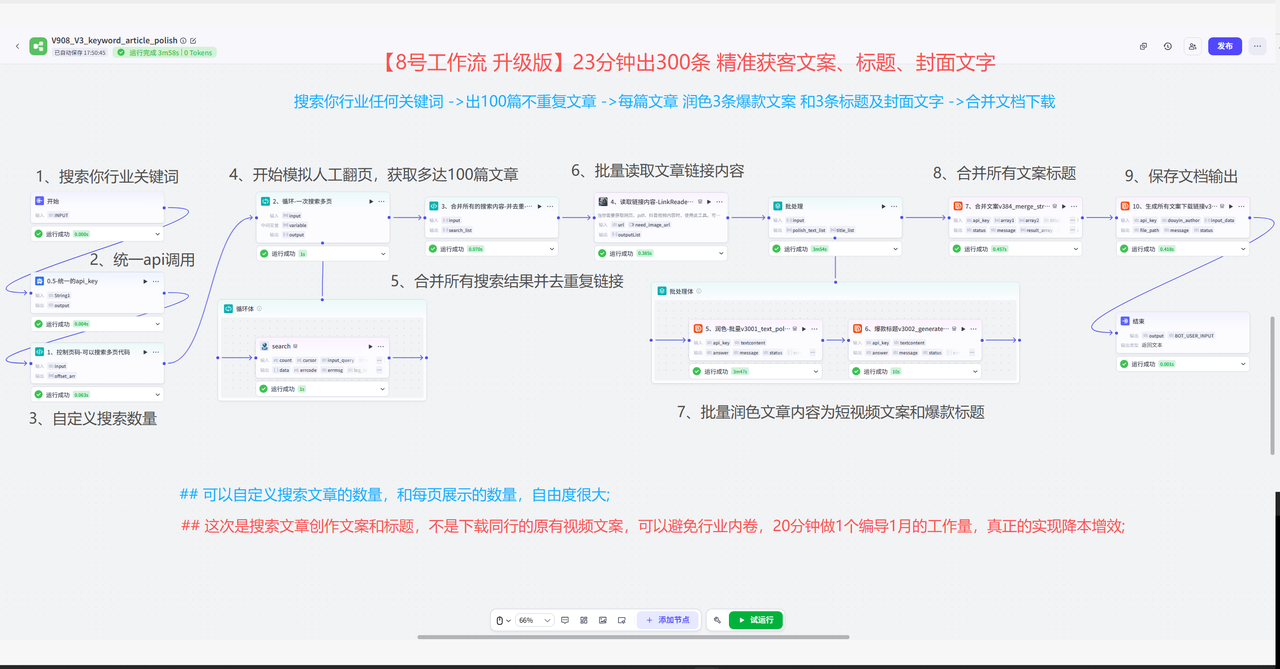Expand 结束 node run result
Image resolution: width=1280 pixels, height=669 pixels.
[1243, 364]
